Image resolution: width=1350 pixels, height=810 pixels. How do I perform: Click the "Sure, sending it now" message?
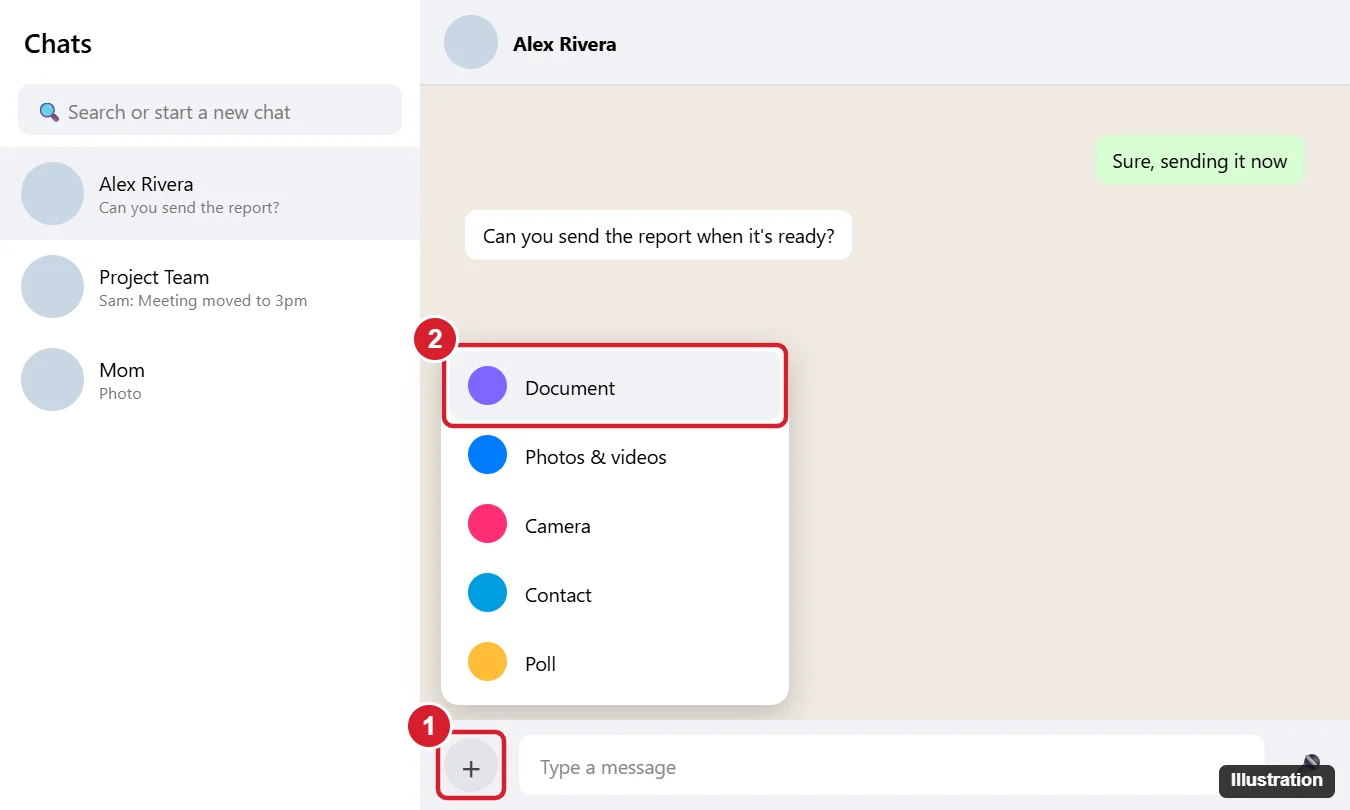(x=1200, y=160)
